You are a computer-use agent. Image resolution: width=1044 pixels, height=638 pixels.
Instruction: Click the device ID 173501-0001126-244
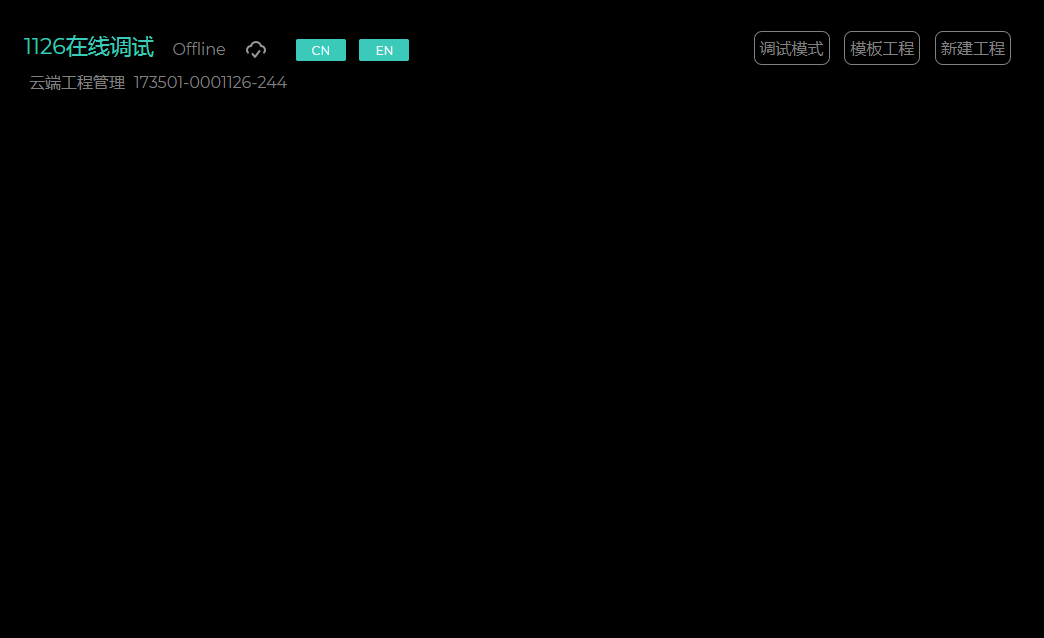[x=210, y=83]
